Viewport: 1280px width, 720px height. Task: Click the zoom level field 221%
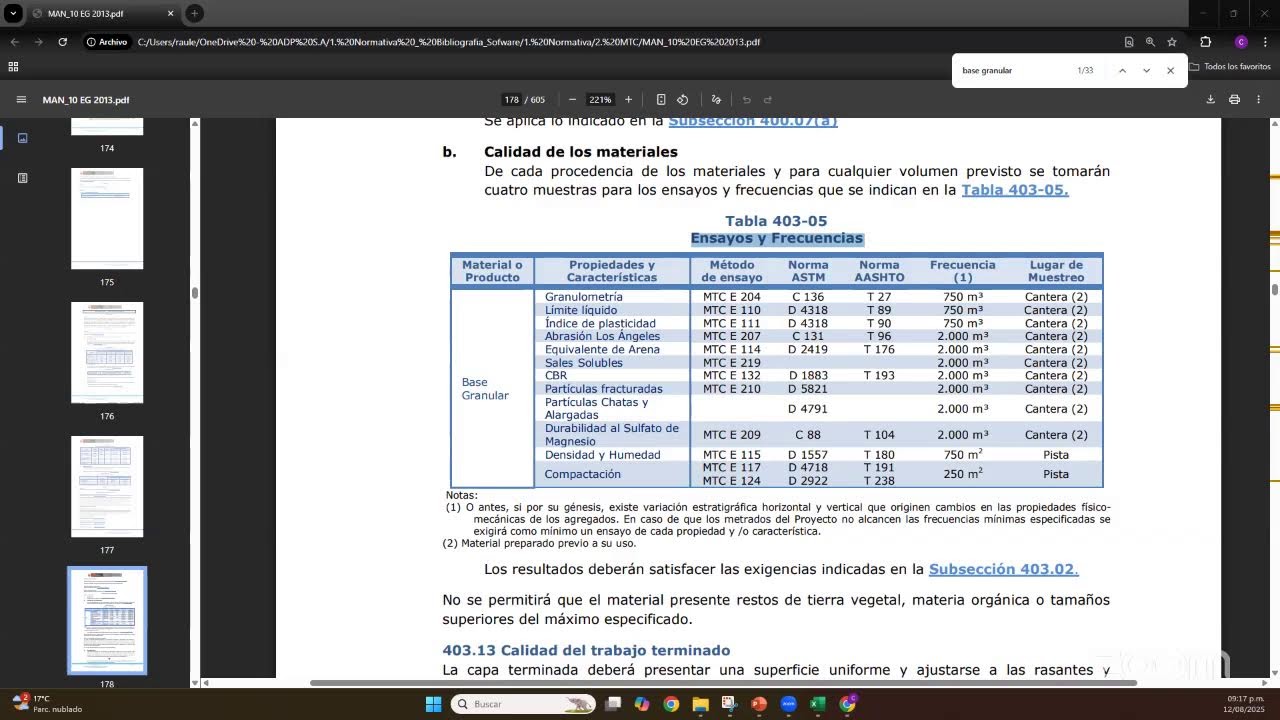click(600, 100)
